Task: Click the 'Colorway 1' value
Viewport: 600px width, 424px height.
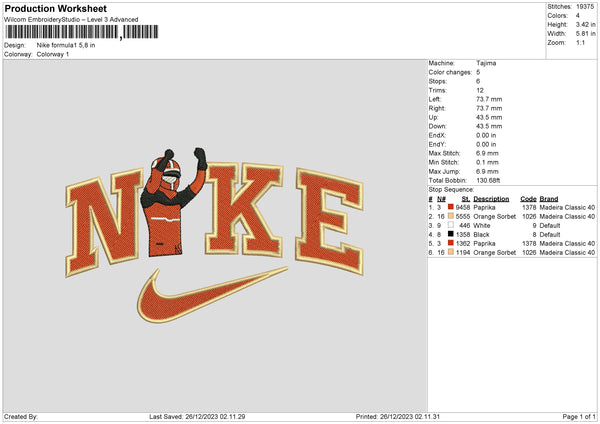Action: (x=53, y=54)
